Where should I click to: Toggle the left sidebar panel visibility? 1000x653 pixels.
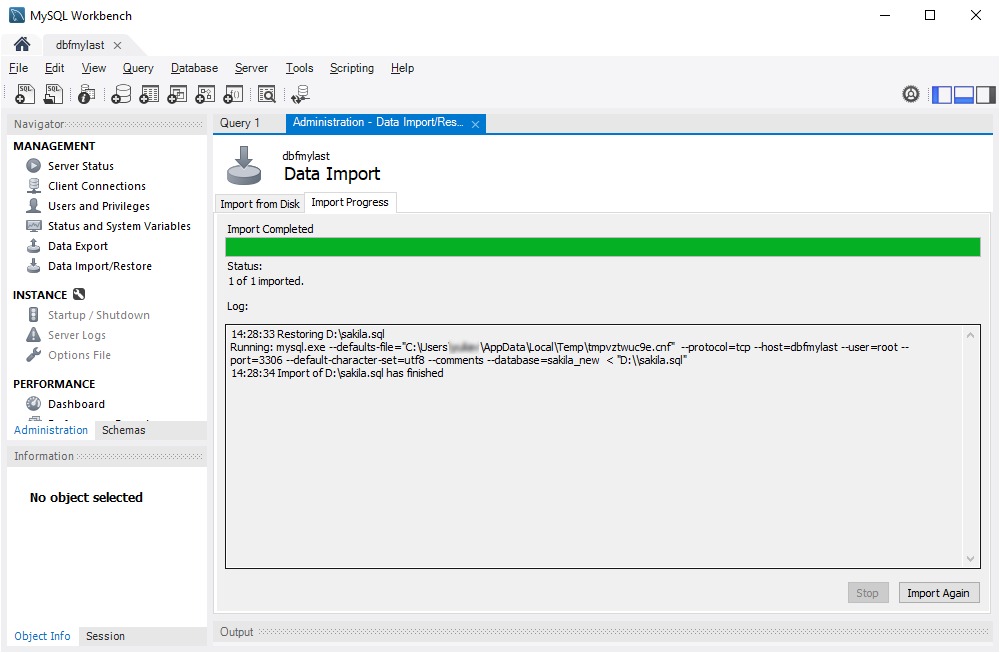(x=941, y=94)
